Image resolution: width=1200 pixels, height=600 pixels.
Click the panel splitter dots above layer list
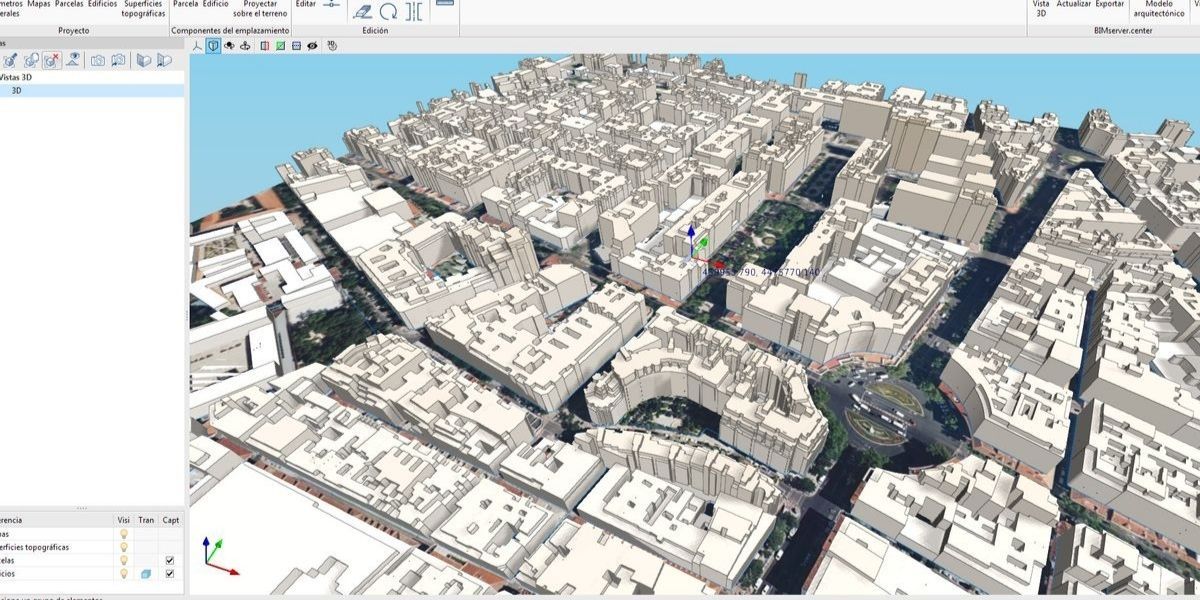[82, 509]
